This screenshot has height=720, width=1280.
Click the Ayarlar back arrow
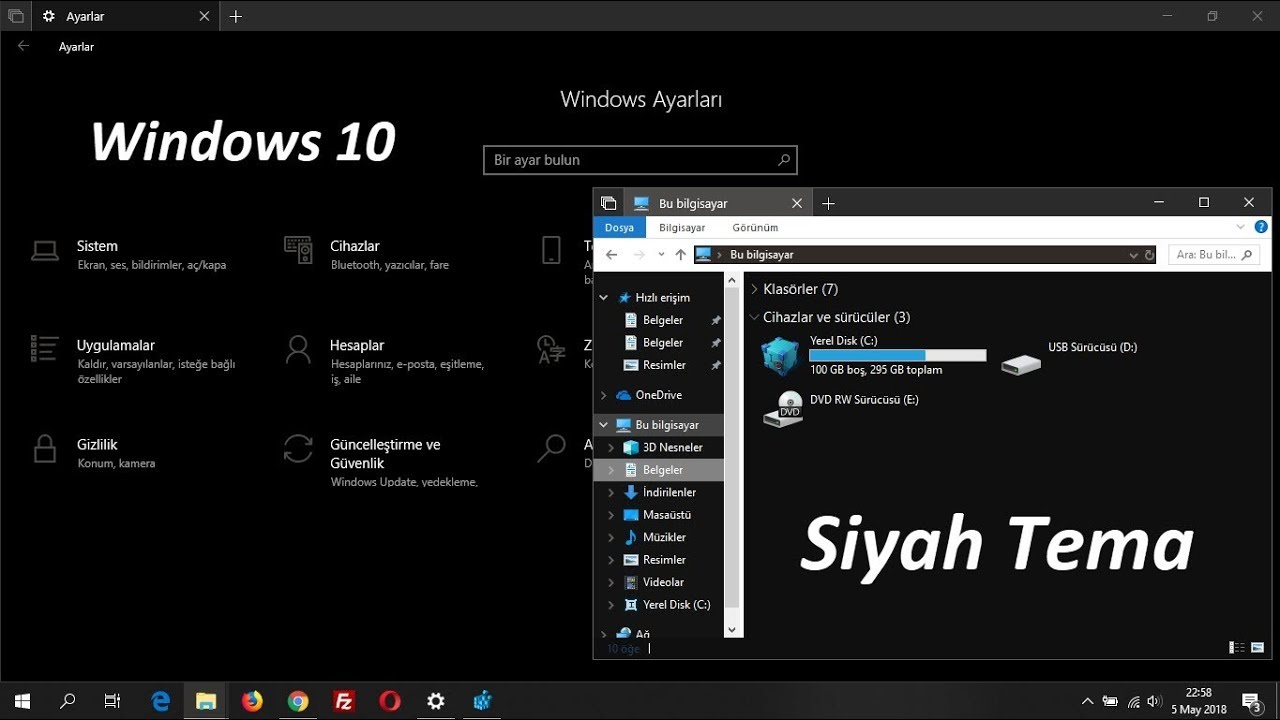(x=23, y=46)
